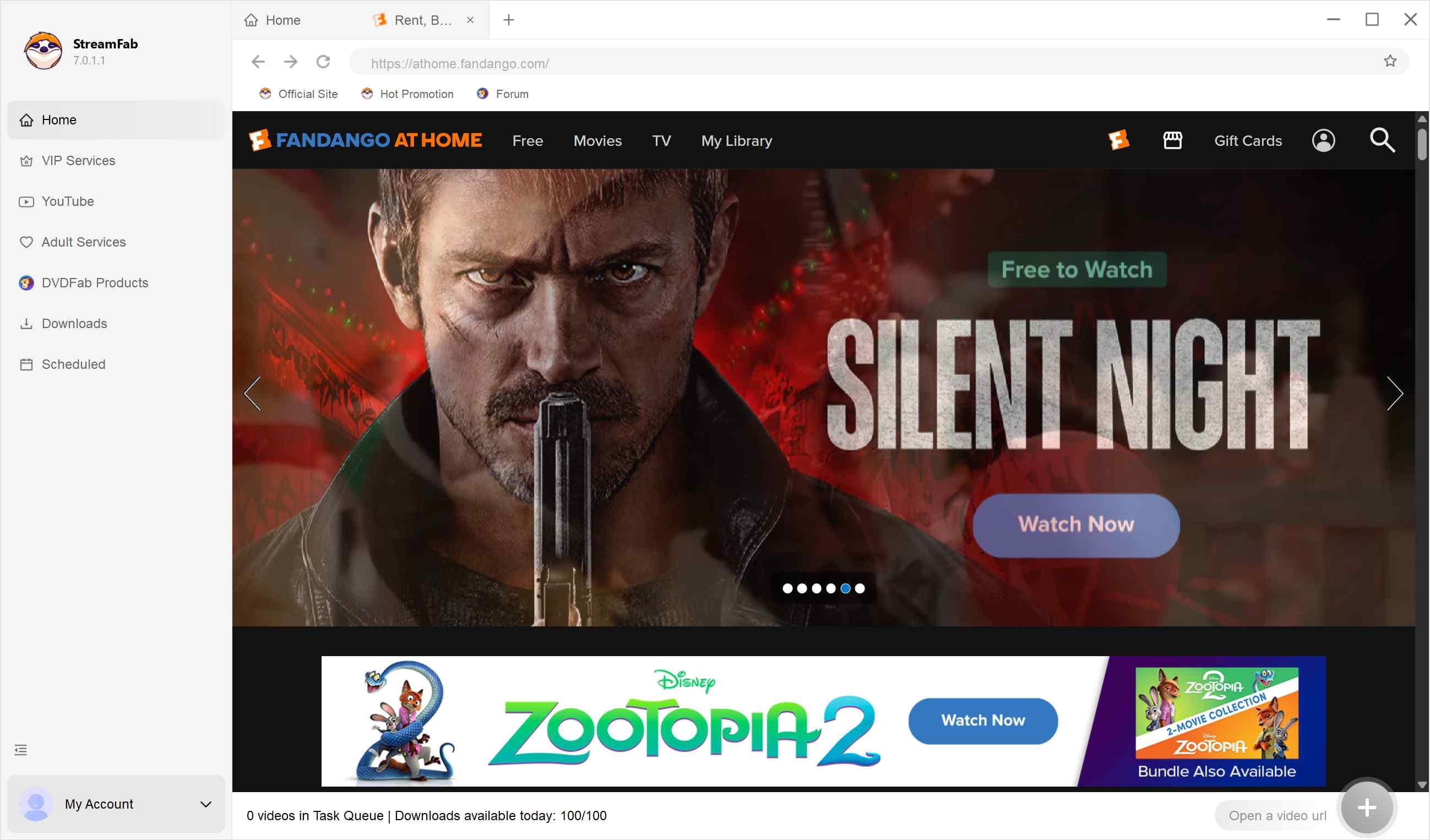Bookmark the current page with the star
The height and width of the screenshot is (840, 1430).
tap(1390, 61)
